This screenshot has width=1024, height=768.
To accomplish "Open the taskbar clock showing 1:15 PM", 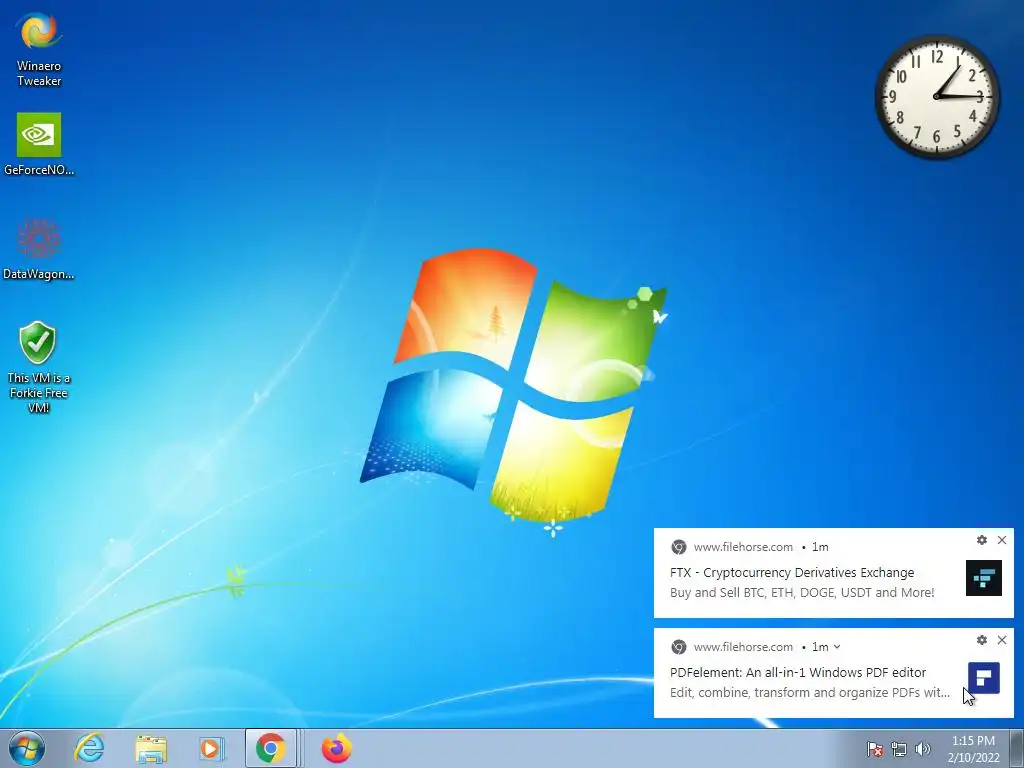I will (x=973, y=749).
